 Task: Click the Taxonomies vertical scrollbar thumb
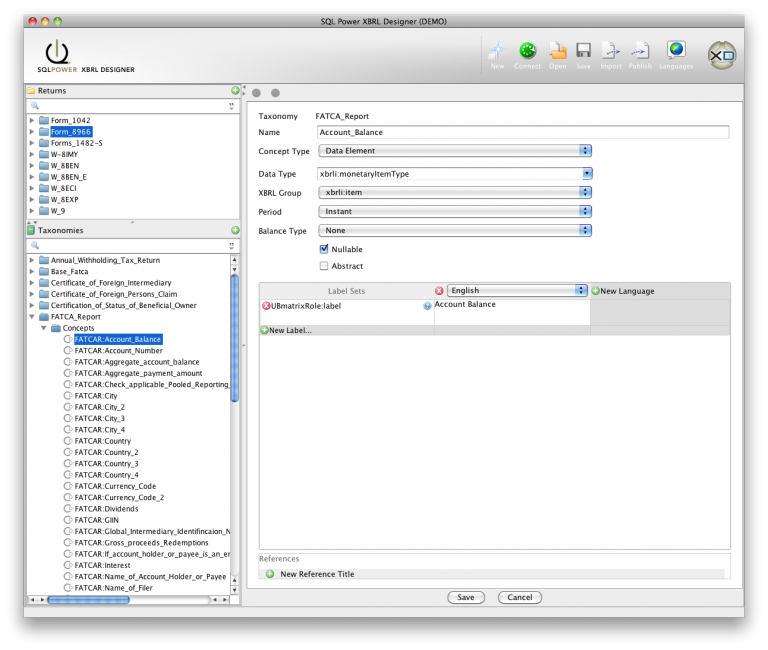[234, 338]
